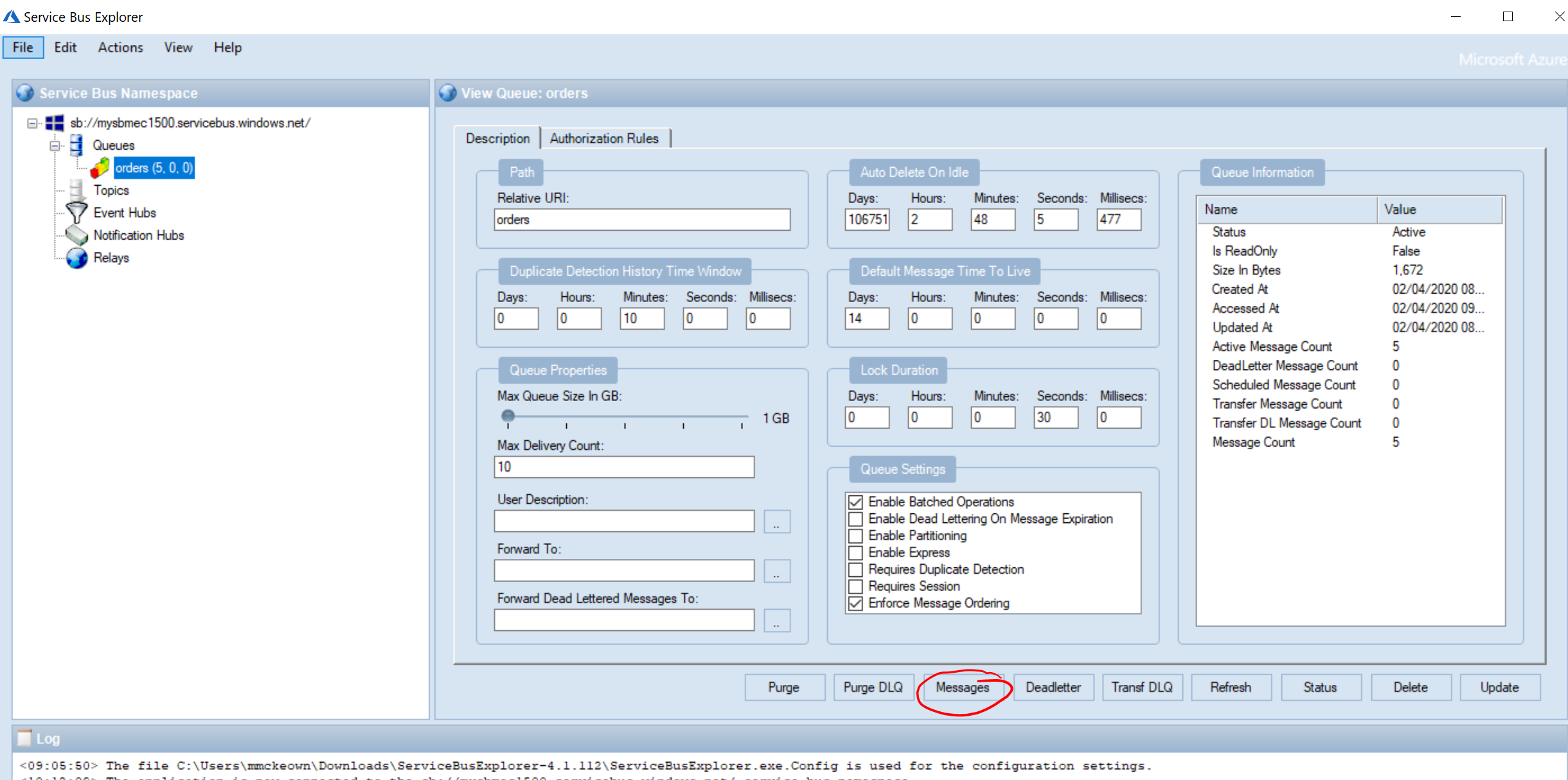Collapse the Queues tree node
Screen dimensions: 1568x780
[x=55, y=146]
